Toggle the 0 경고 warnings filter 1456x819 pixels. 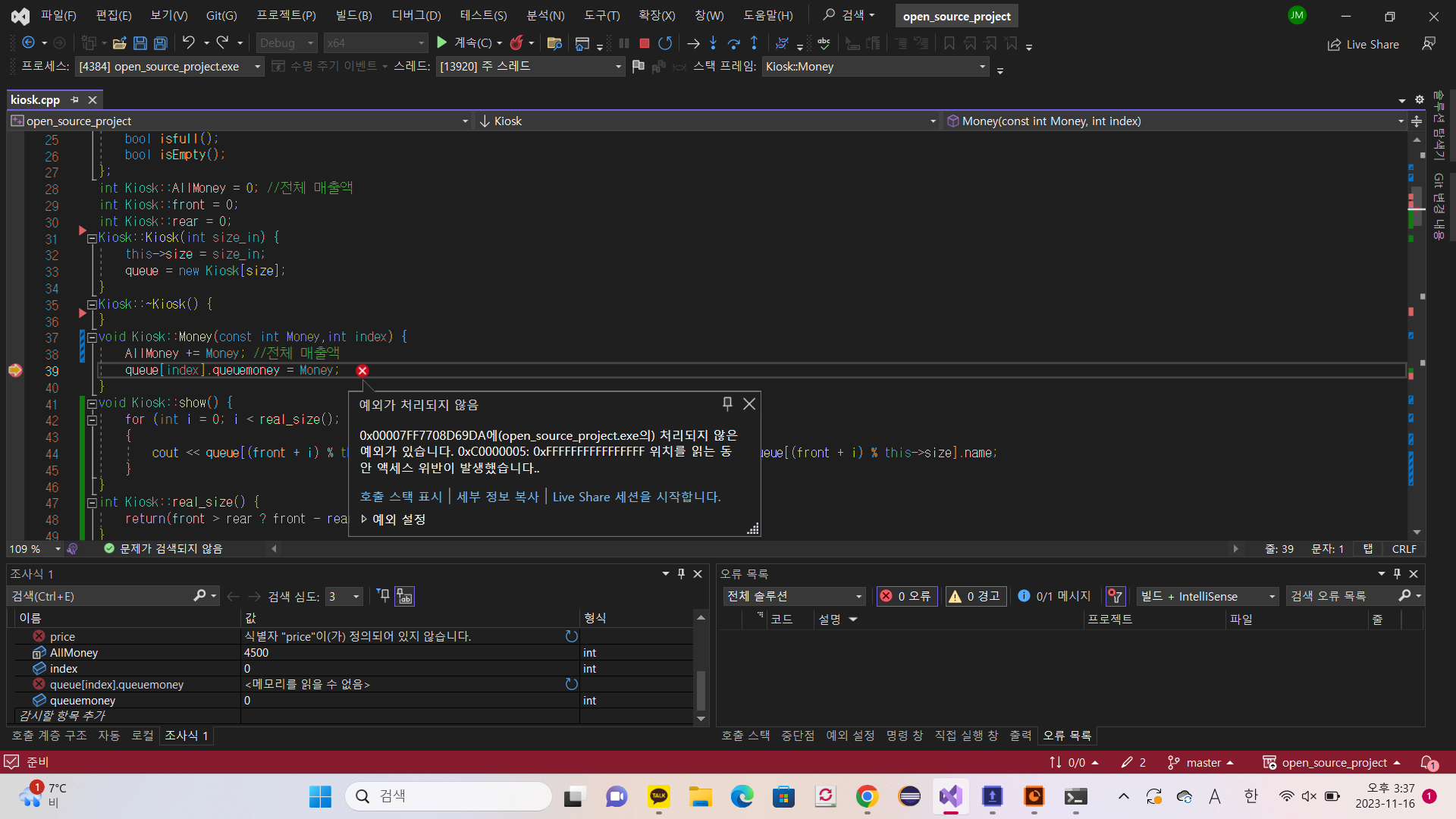click(x=975, y=596)
